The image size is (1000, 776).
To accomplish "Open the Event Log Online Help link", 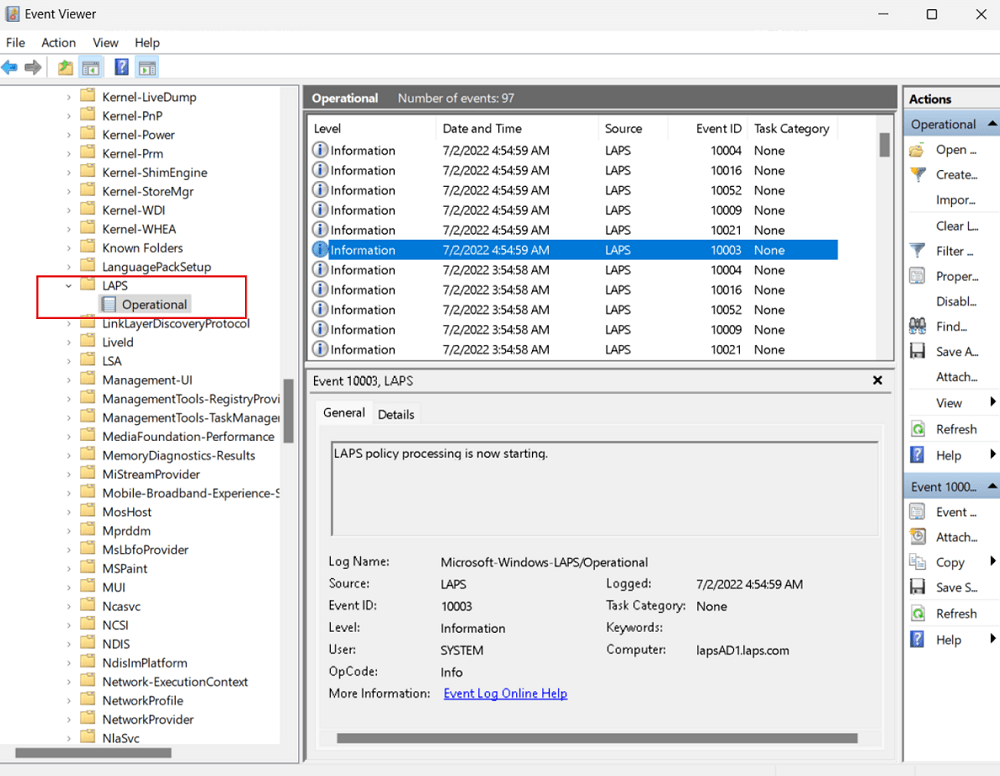I will (x=505, y=693).
